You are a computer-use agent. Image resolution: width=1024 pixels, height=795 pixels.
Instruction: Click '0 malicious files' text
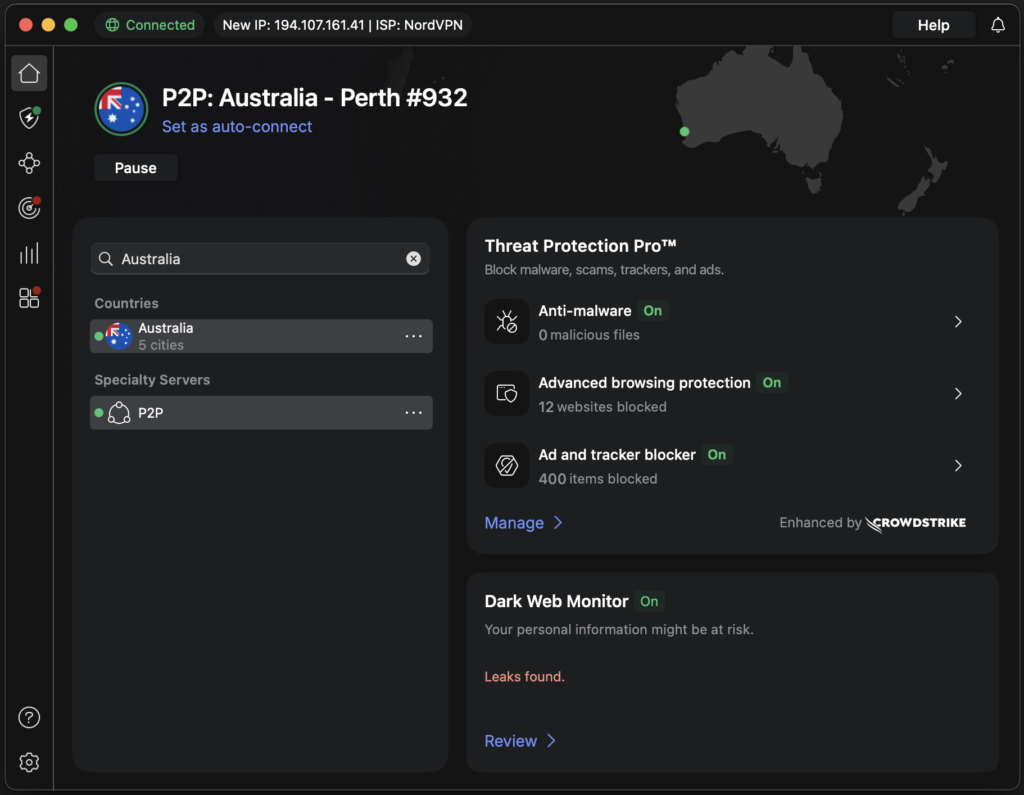588,335
